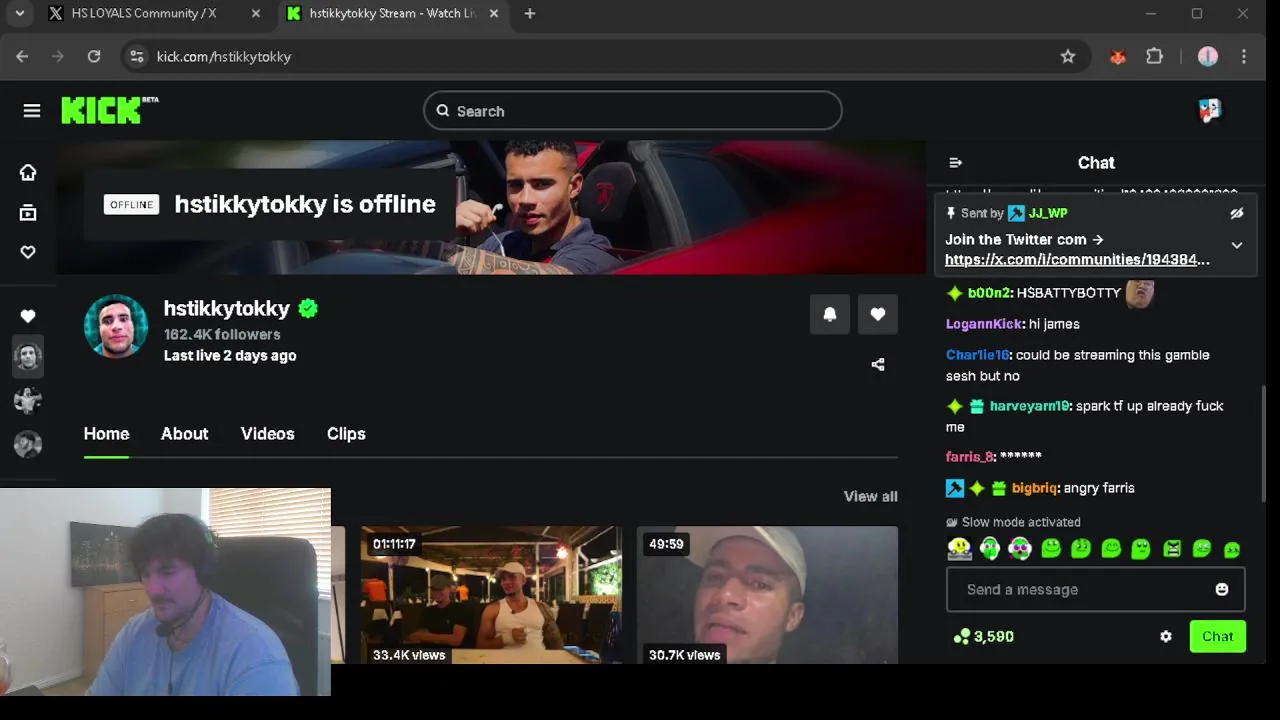Go back in browser history
Viewport: 1280px width, 720px height.
click(x=22, y=57)
